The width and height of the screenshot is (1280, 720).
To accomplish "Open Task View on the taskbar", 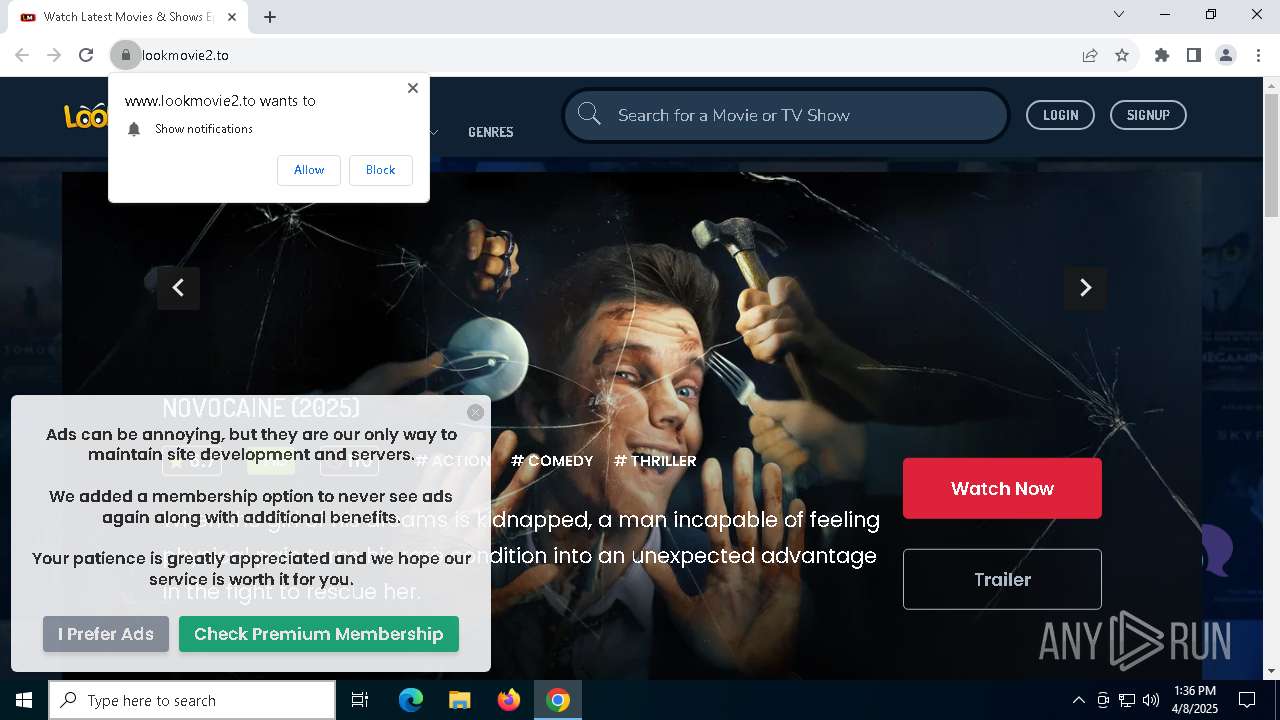I will click(360, 700).
